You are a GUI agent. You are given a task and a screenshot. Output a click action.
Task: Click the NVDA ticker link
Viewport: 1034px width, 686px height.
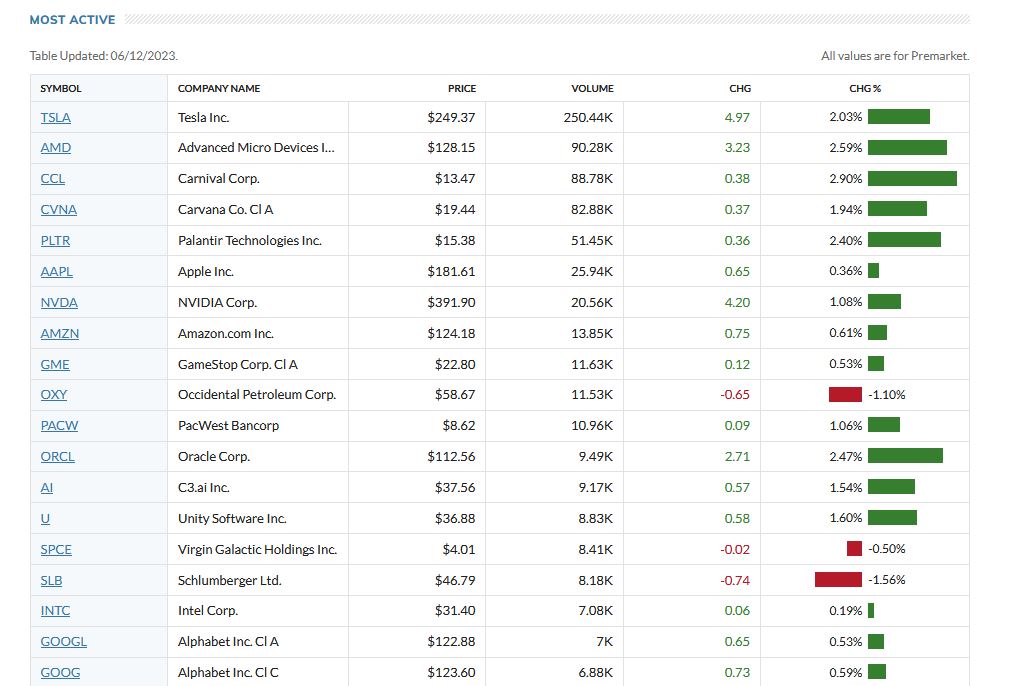coord(58,303)
